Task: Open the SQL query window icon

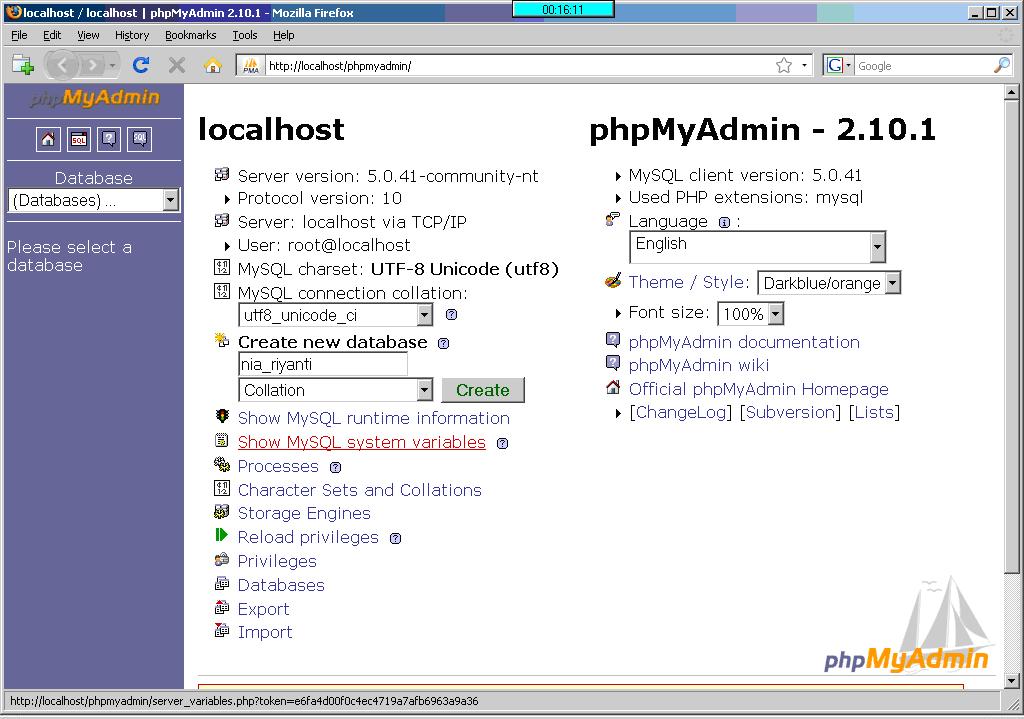Action: tap(79, 139)
